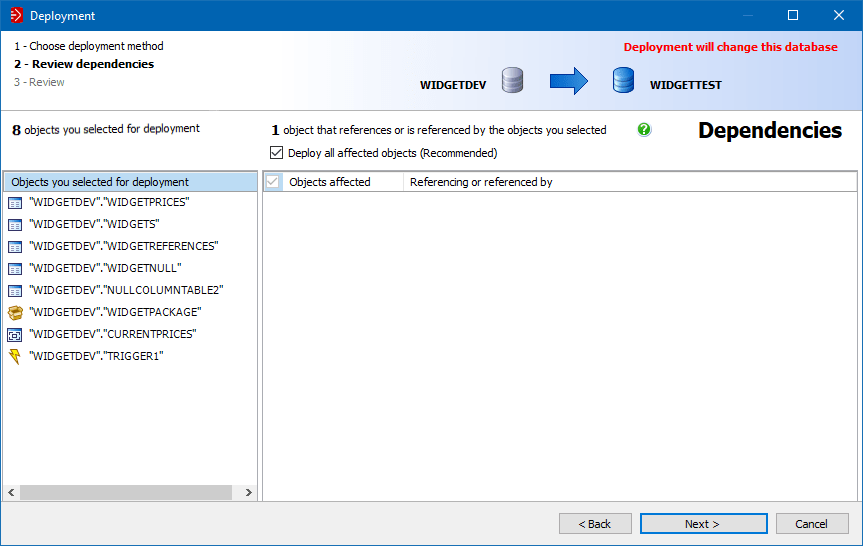Image resolution: width=863 pixels, height=546 pixels.
Task: Toggle the select-all checkbox in grid header
Action: pos(272,182)
